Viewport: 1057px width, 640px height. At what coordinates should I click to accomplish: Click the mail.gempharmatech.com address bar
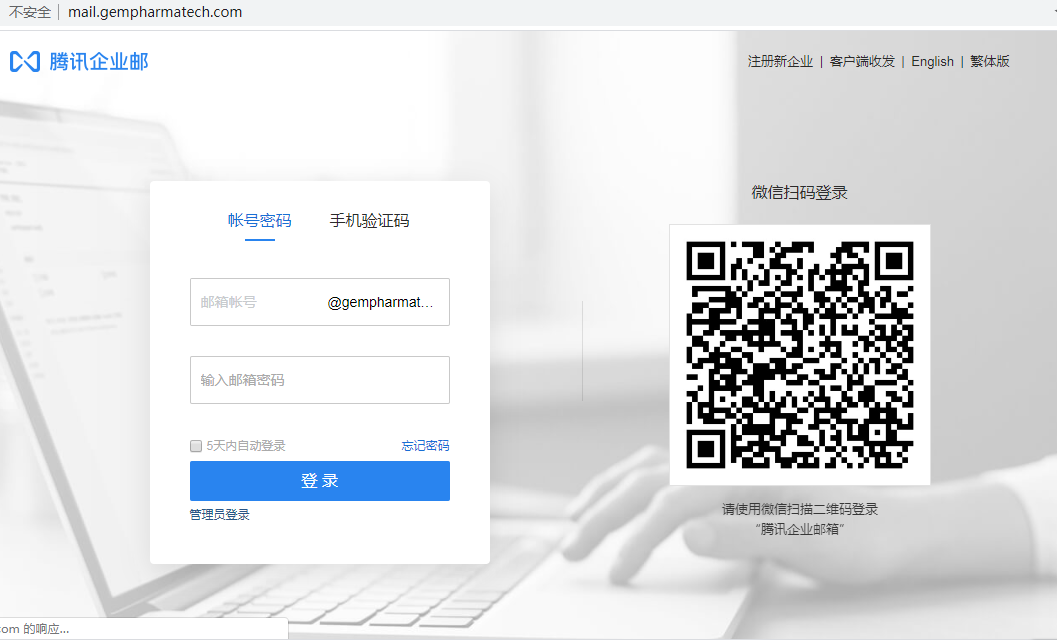(155, 14)
